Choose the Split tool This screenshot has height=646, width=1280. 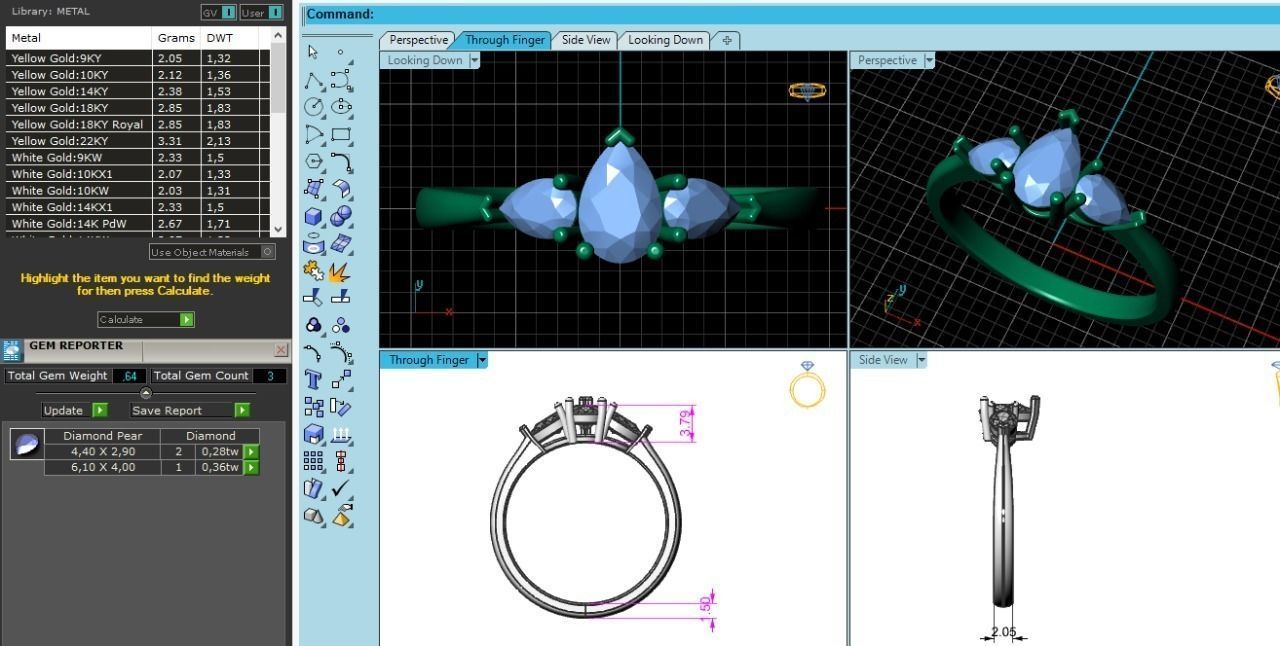pos(341,297)
